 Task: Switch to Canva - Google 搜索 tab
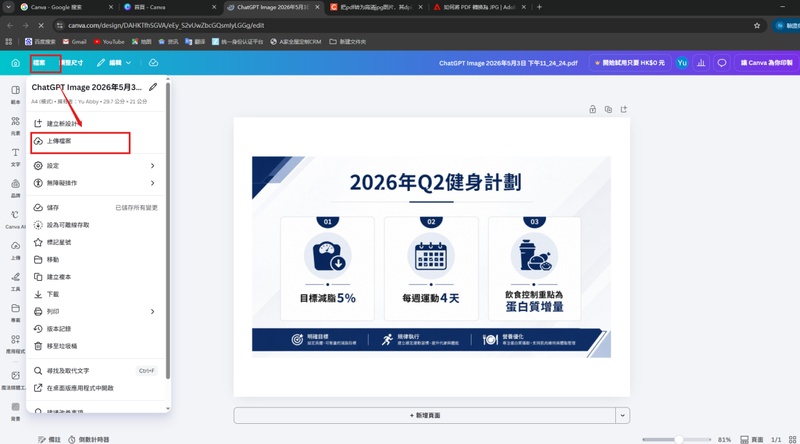coord(64,7)
